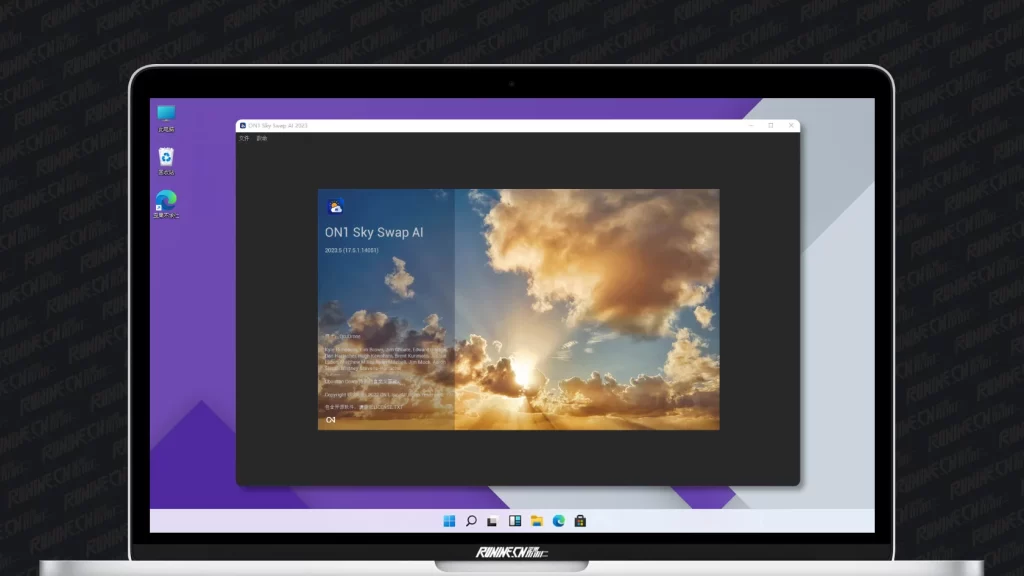Open the 帮助 (Help) menu
This screenshot has height=576, width=1024.
pos(261,138)
